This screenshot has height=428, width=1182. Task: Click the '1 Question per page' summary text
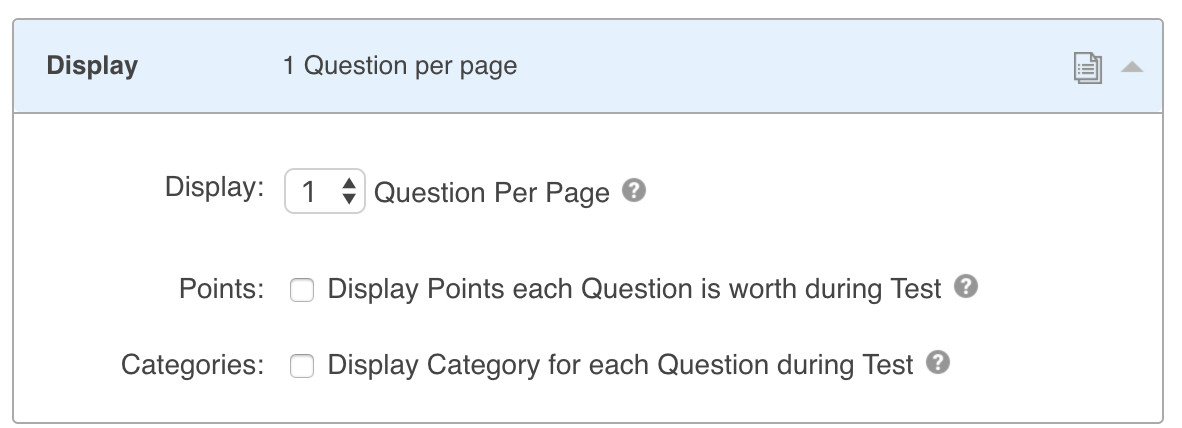tap(400, 67)
